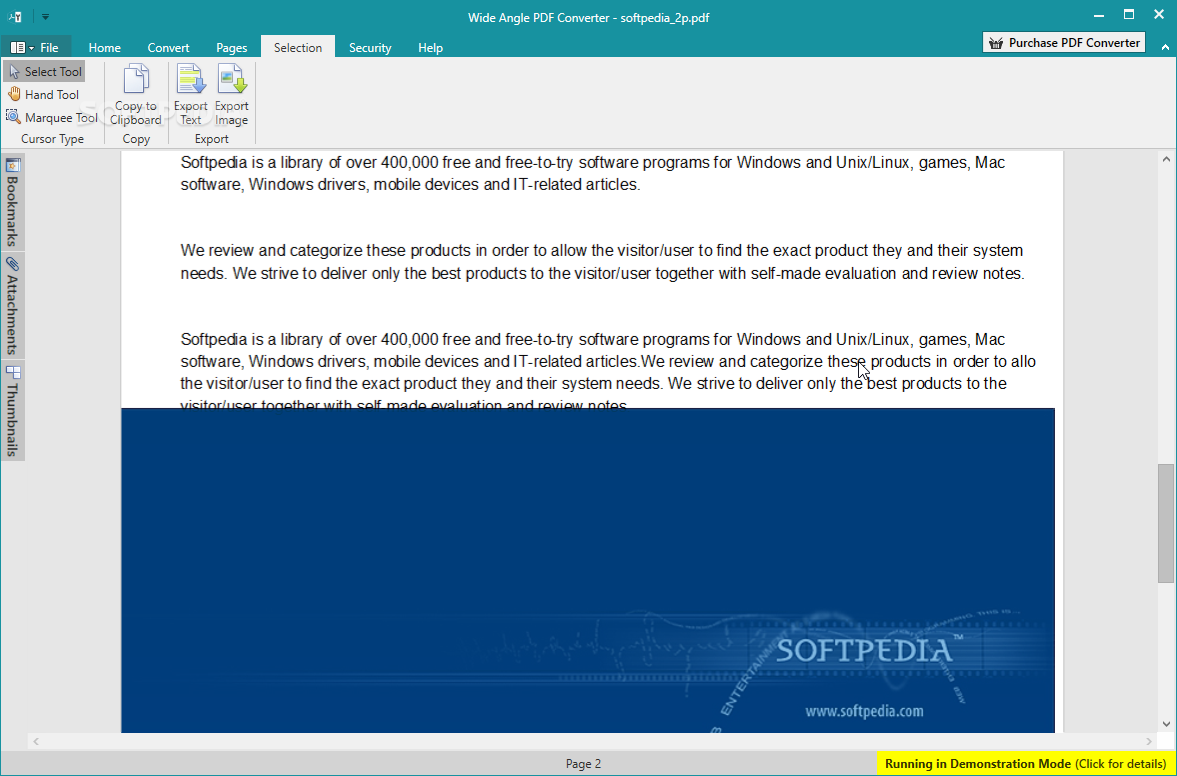Activate the Select Tool cursor

(x=44, y=71)
